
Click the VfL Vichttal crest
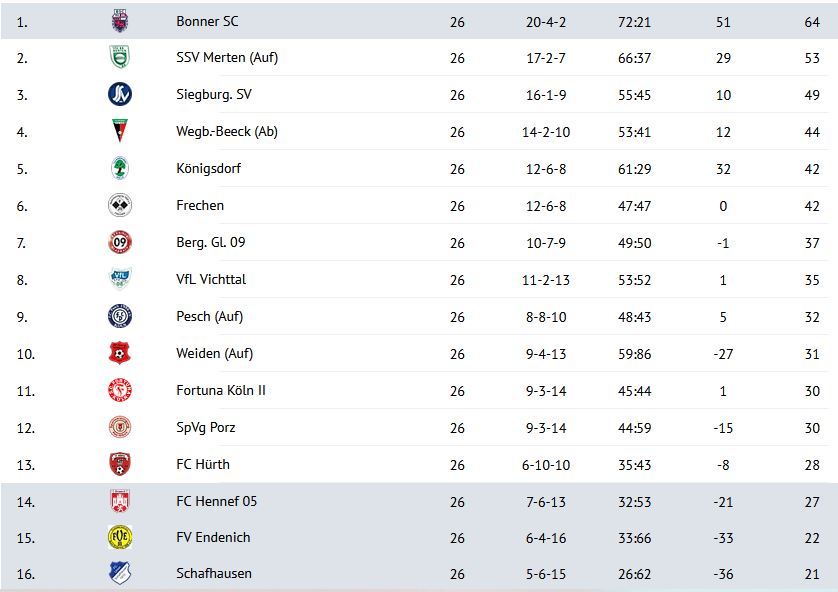point(120,279)
